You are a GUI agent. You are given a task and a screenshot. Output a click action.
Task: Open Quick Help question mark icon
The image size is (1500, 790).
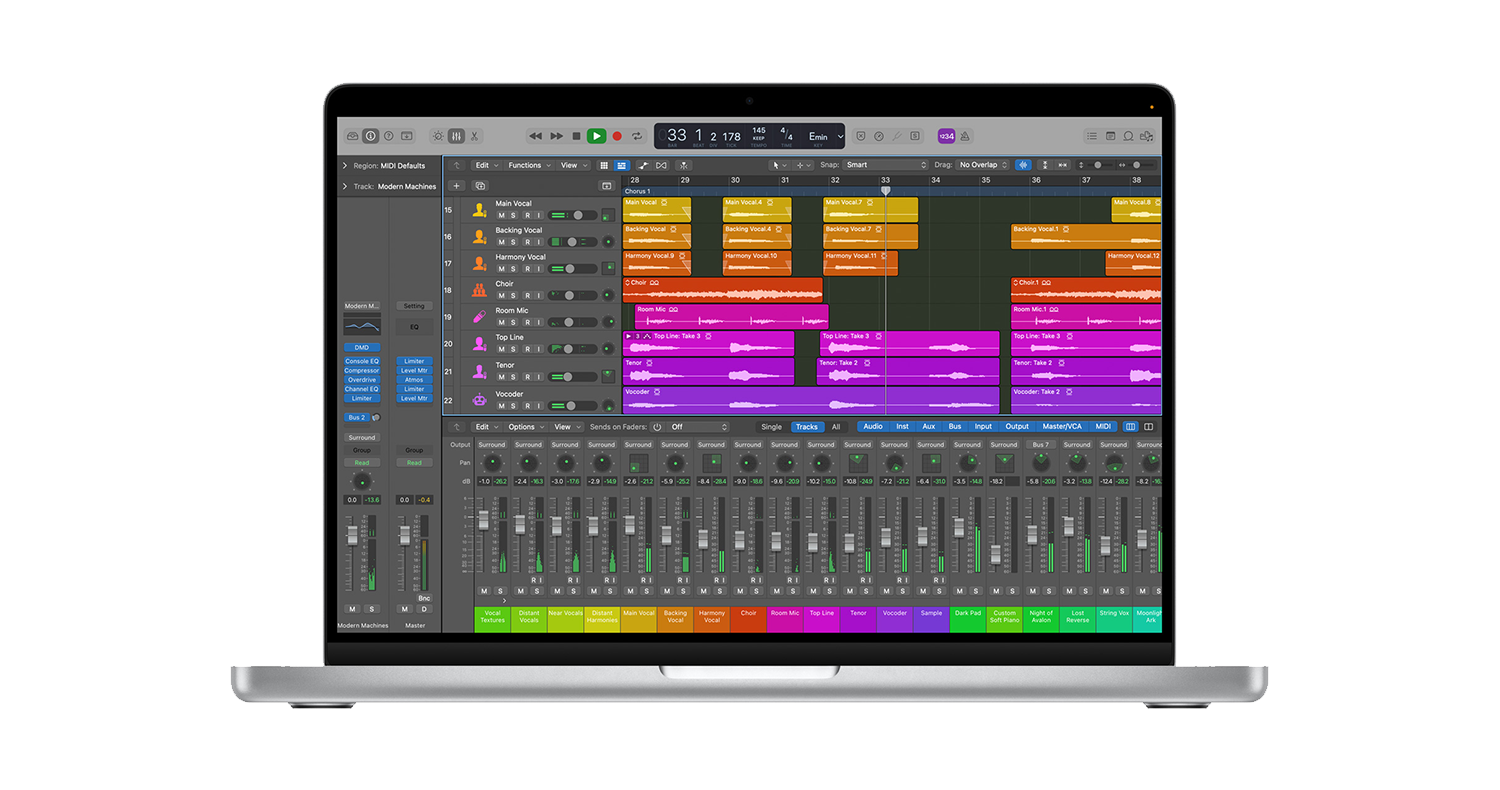tap(389, 135)
